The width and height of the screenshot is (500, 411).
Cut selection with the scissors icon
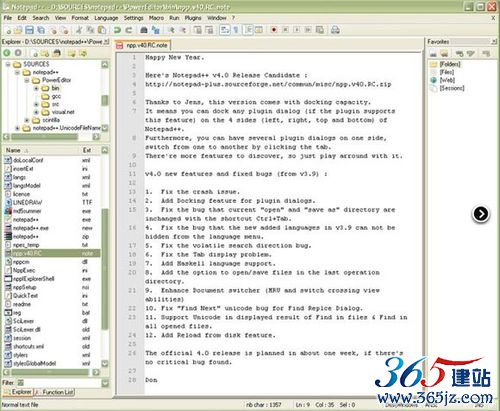point(79,30)
